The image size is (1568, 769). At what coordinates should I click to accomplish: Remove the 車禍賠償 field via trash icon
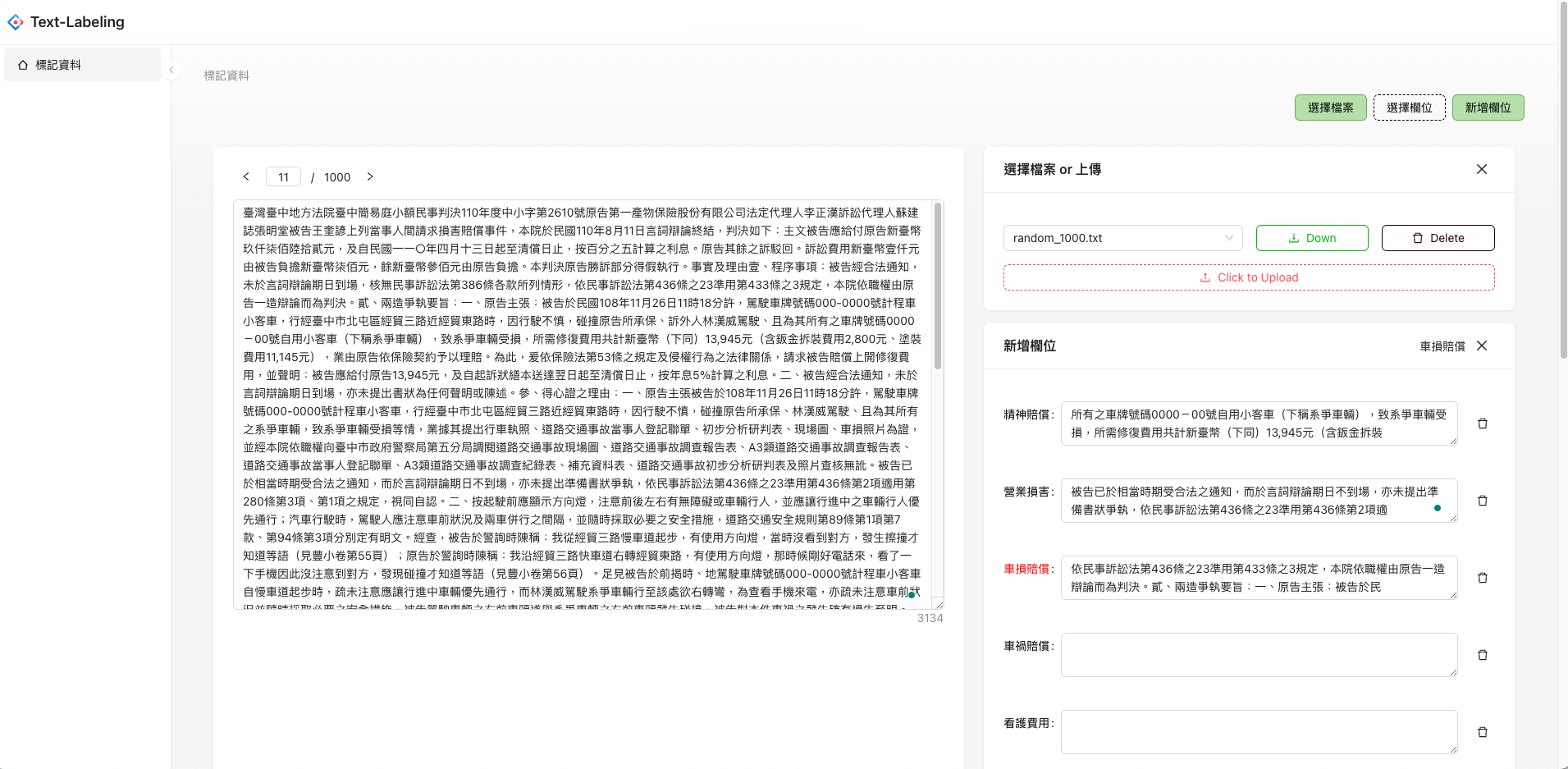click(x=1482, y=654)
